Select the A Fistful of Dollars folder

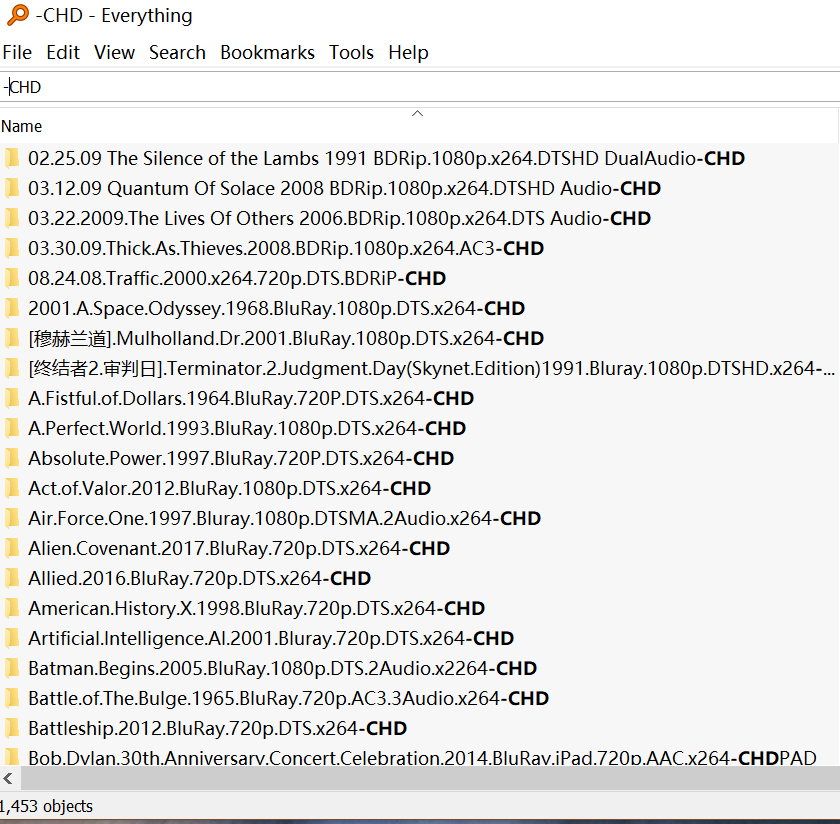pyautogui.click(x=250, y=398)
